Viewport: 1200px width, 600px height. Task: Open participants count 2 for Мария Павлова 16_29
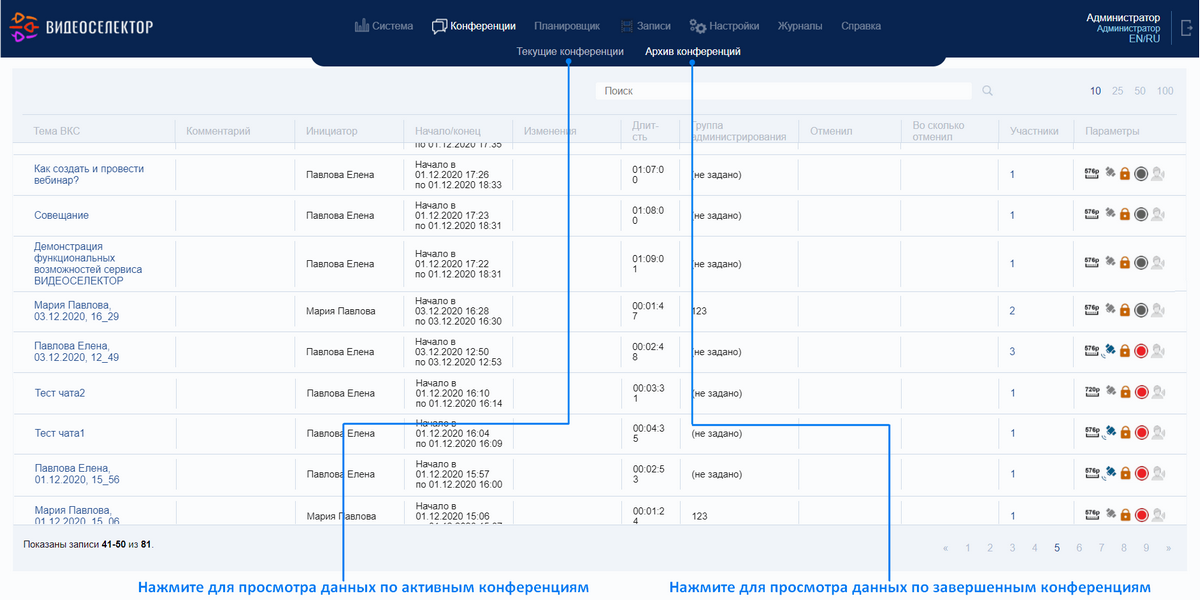[x=1012, y=311]
